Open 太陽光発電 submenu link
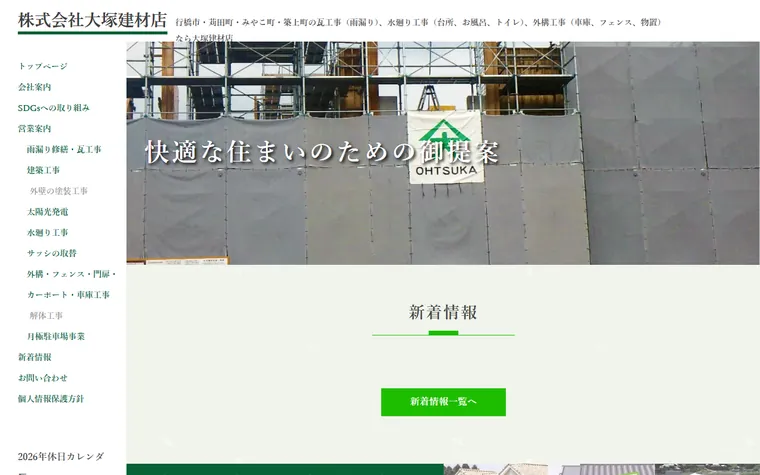The image size is (760, 475). [x=48, y=212]
